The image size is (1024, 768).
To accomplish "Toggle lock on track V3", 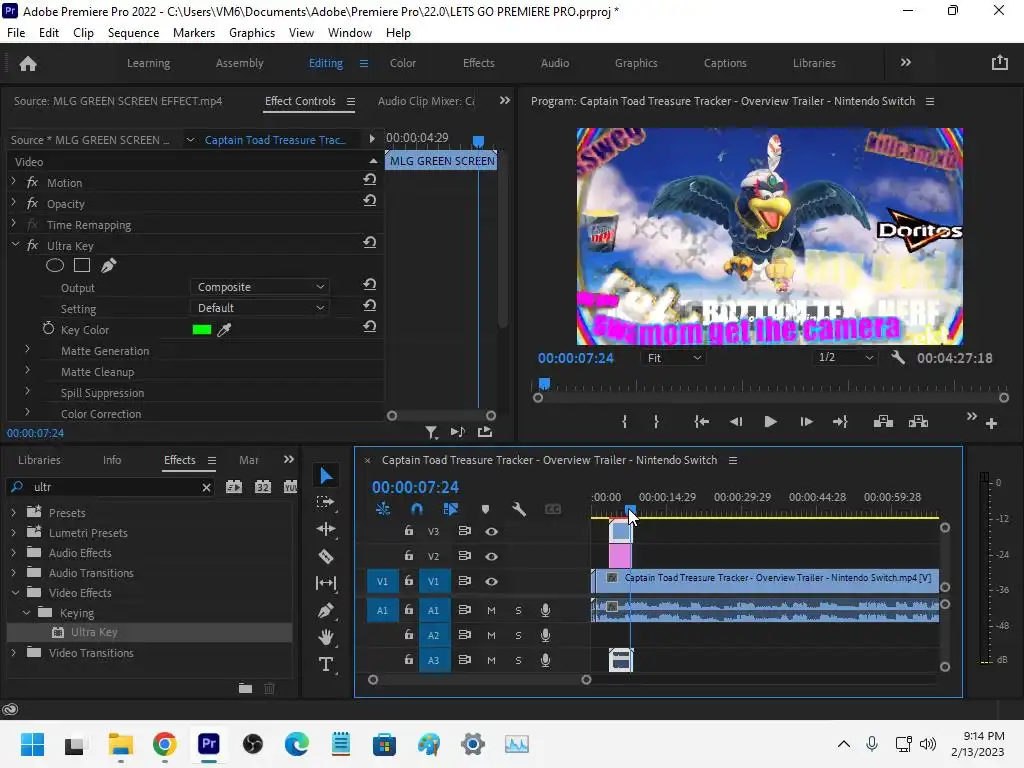I will point(409,531).
